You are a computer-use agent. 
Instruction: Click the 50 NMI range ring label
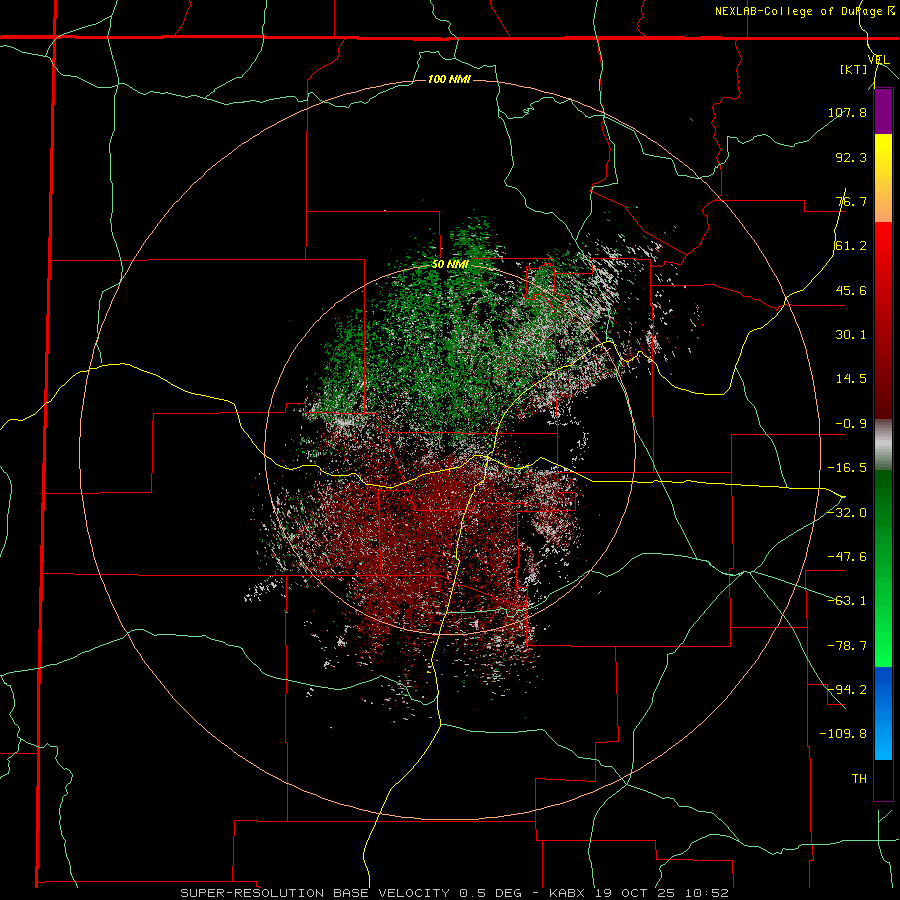click(450, 265)
